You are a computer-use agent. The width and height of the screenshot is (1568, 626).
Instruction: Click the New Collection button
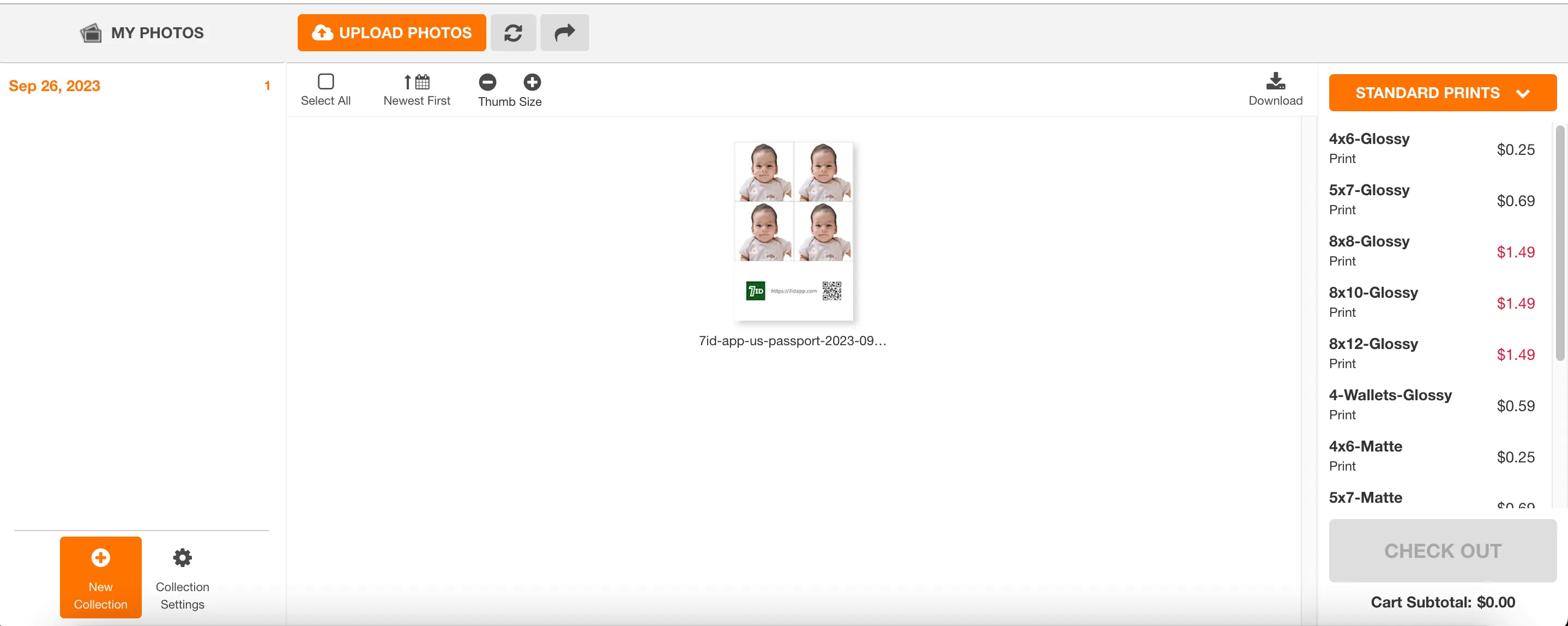(100, 577)
